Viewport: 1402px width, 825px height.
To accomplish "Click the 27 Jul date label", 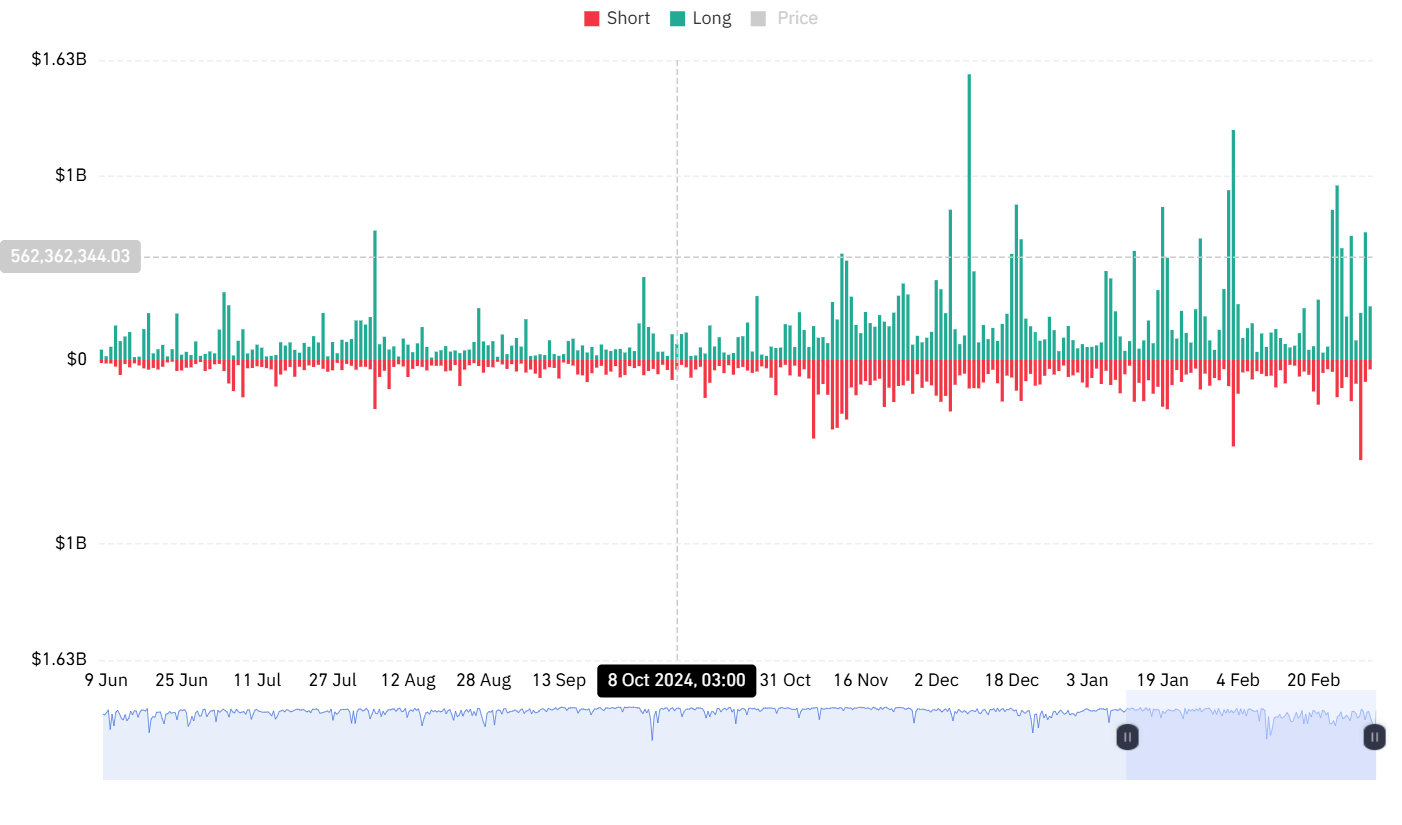I will coord(332,680).
